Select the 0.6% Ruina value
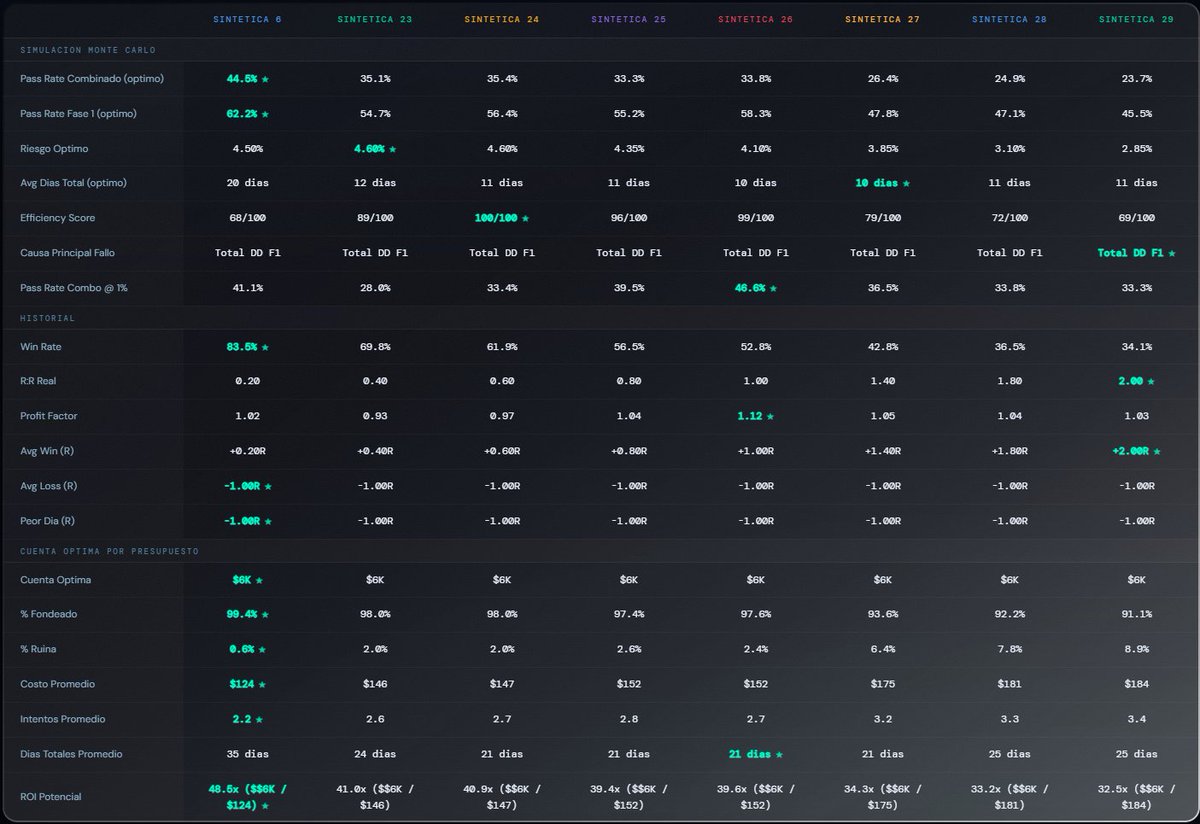Screen dimensions: 1200x824 [x=242, y=649]
